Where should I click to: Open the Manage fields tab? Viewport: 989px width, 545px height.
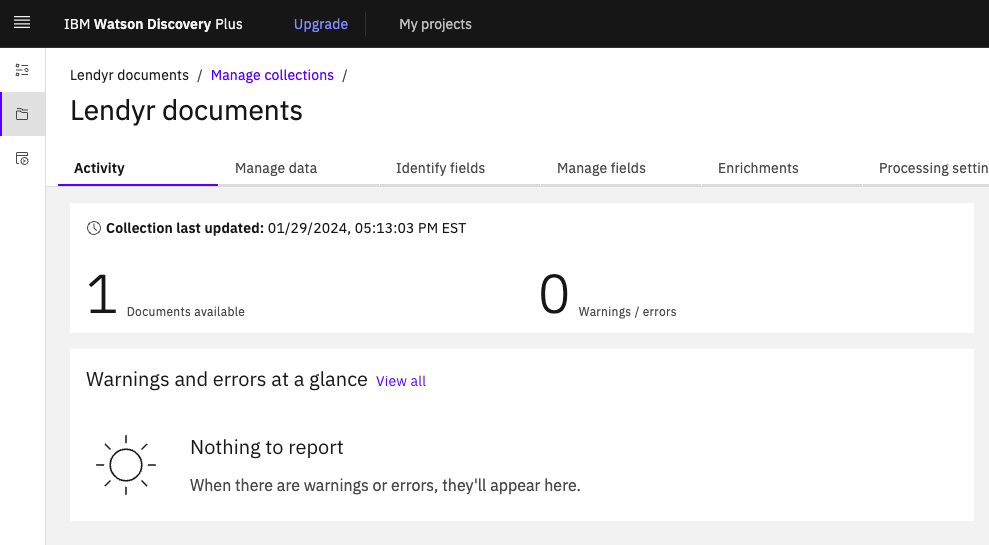621,168
